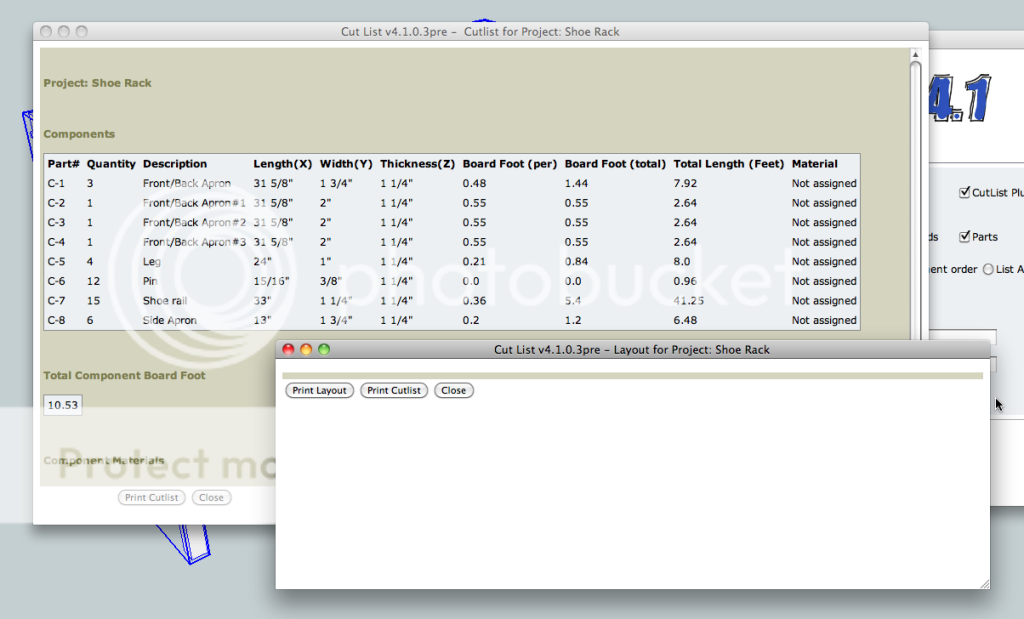Click the Shoe rail row description
Viewport: 1024px width, 619px height.
tap(163, 301)
